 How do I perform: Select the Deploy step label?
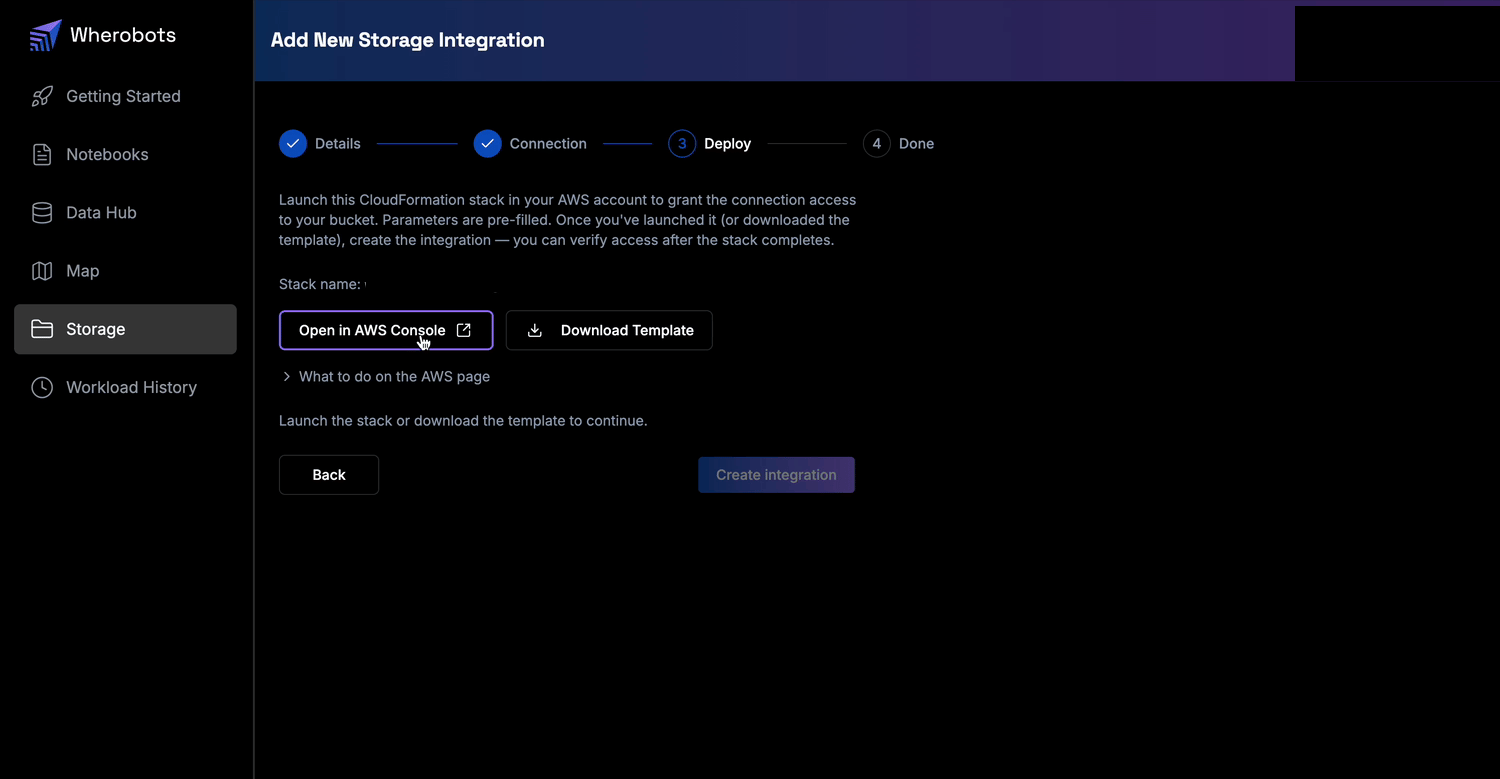pos(727,144)
